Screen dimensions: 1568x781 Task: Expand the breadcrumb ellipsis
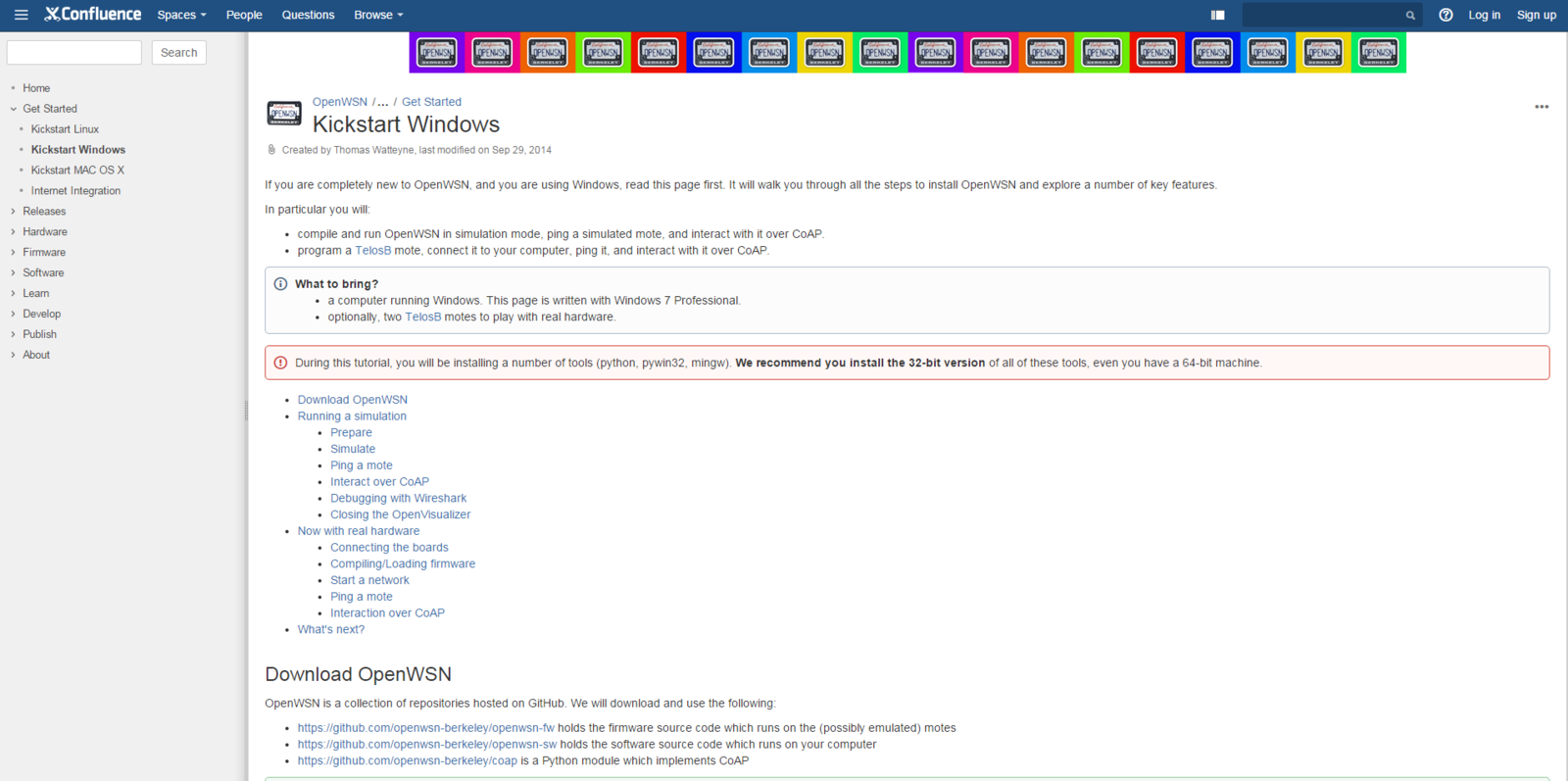tap(383, 102)
